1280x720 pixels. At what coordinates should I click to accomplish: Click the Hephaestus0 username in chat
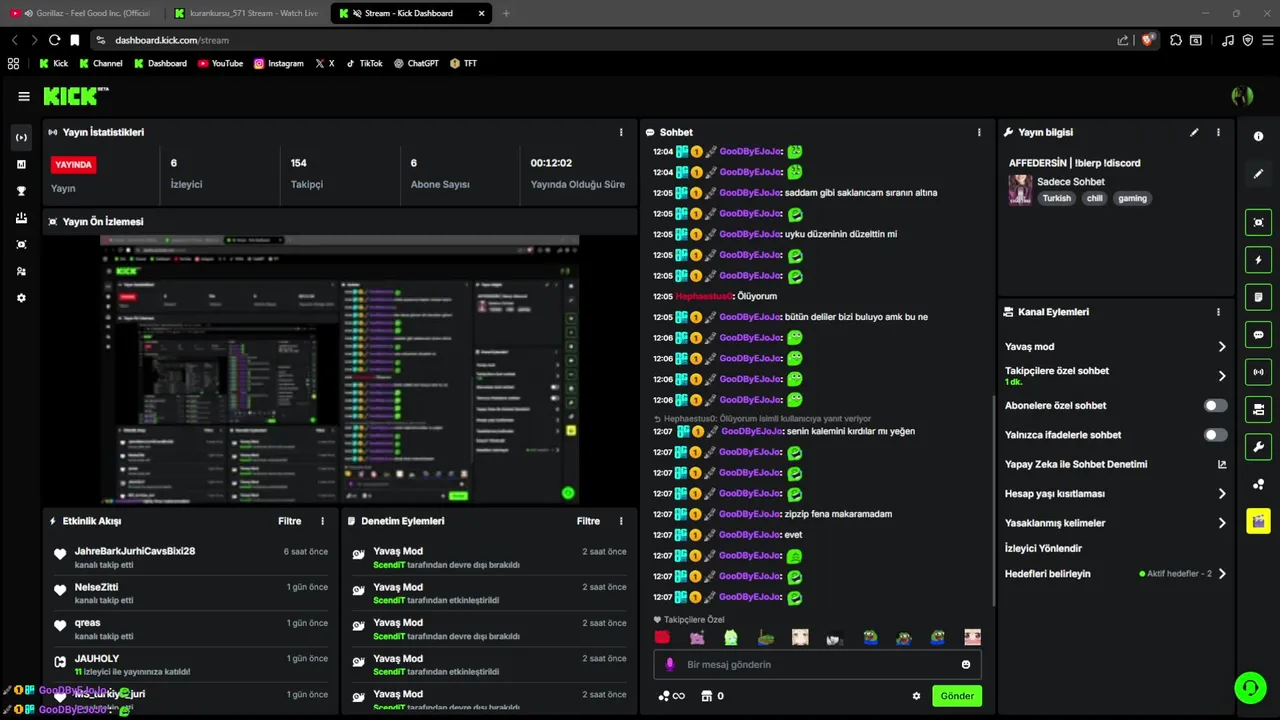coord(704,297)
